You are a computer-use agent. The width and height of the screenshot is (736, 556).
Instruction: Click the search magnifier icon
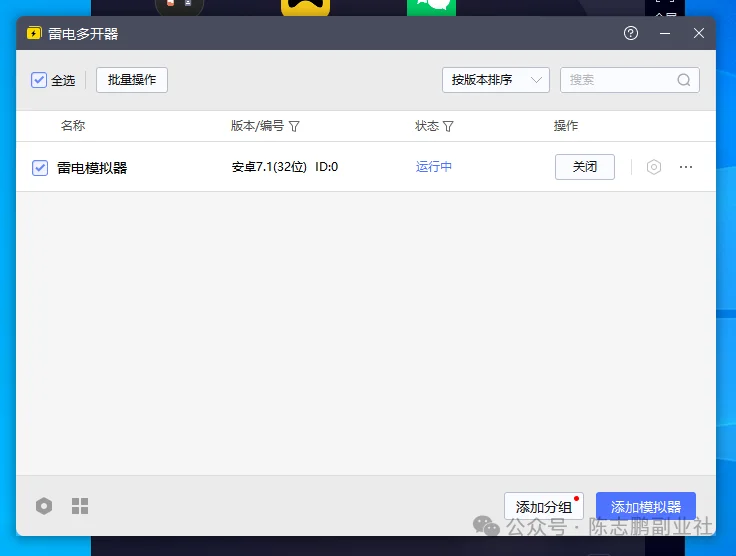(683, 80)
